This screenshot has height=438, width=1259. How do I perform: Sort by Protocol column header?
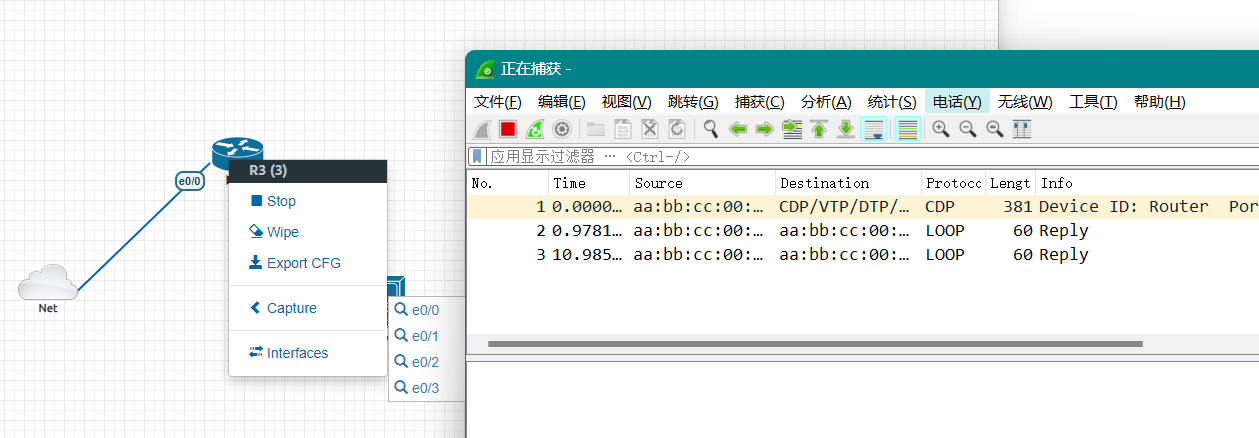click(953, 183)
